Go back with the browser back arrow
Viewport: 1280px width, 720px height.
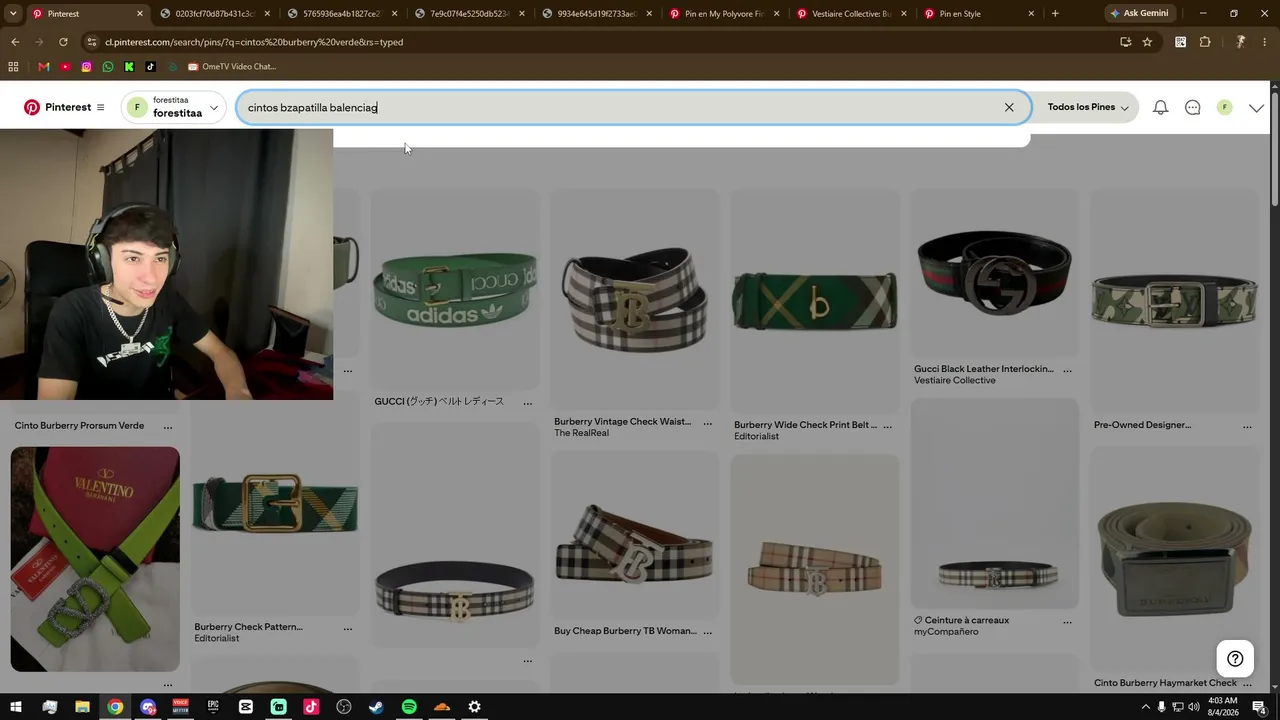click(x=15, y=42)
